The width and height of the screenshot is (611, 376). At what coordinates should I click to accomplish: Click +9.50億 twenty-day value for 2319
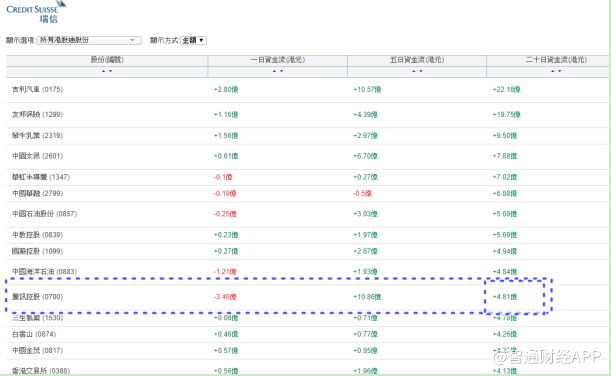pyautogui.click(x=505, y=135)
